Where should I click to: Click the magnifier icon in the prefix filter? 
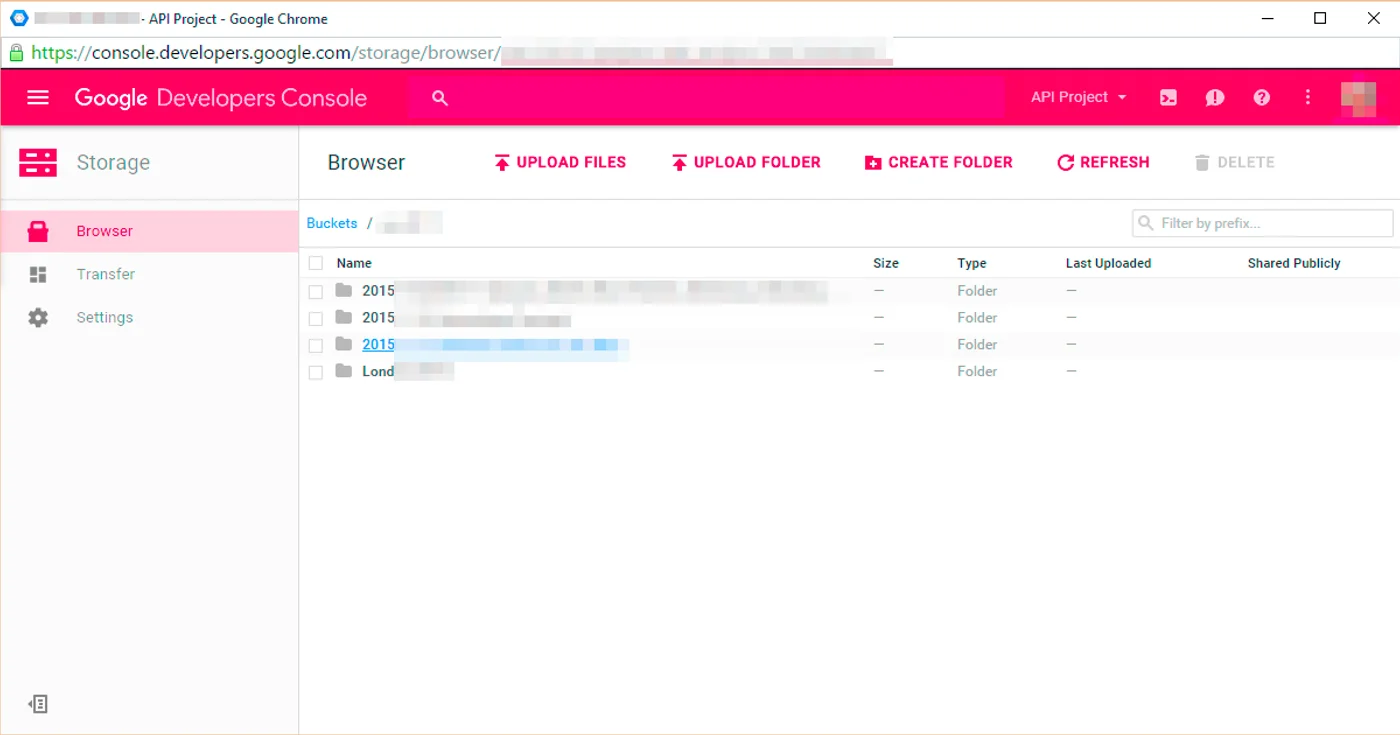(1146, 223)
